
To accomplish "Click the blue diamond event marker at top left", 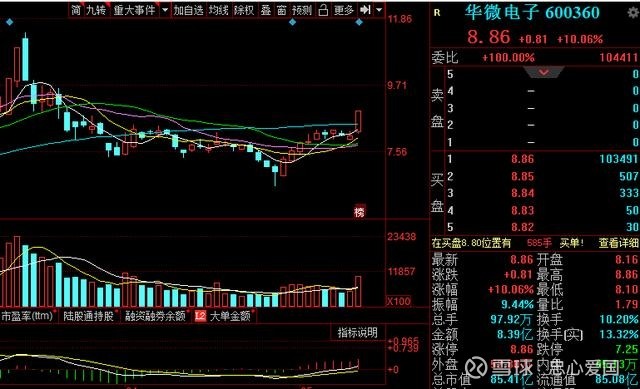I will pos(10,22).
